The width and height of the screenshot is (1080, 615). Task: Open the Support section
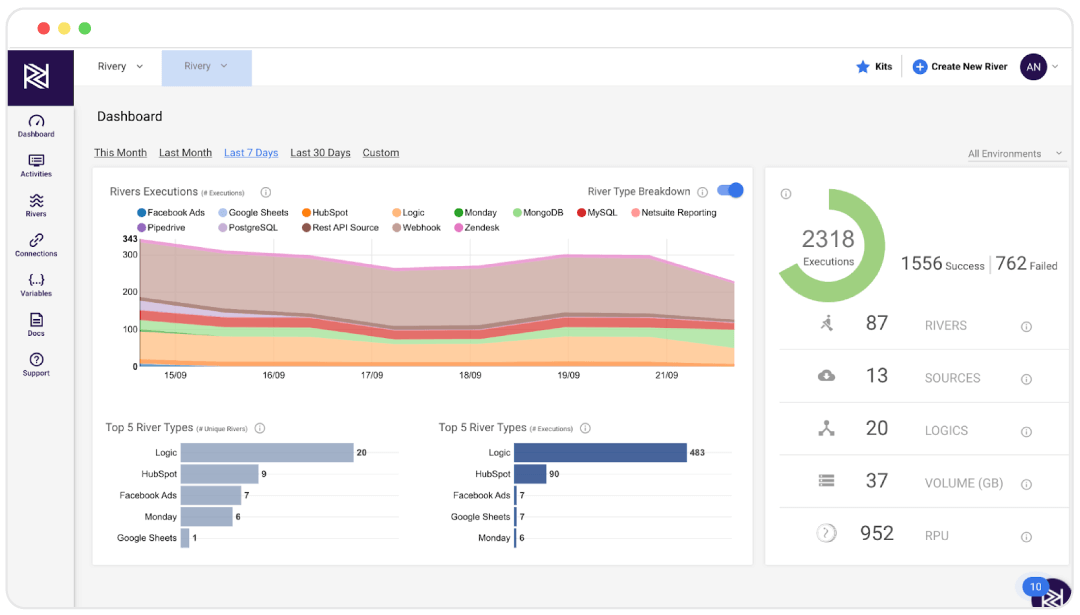click(x=36, y=365)
